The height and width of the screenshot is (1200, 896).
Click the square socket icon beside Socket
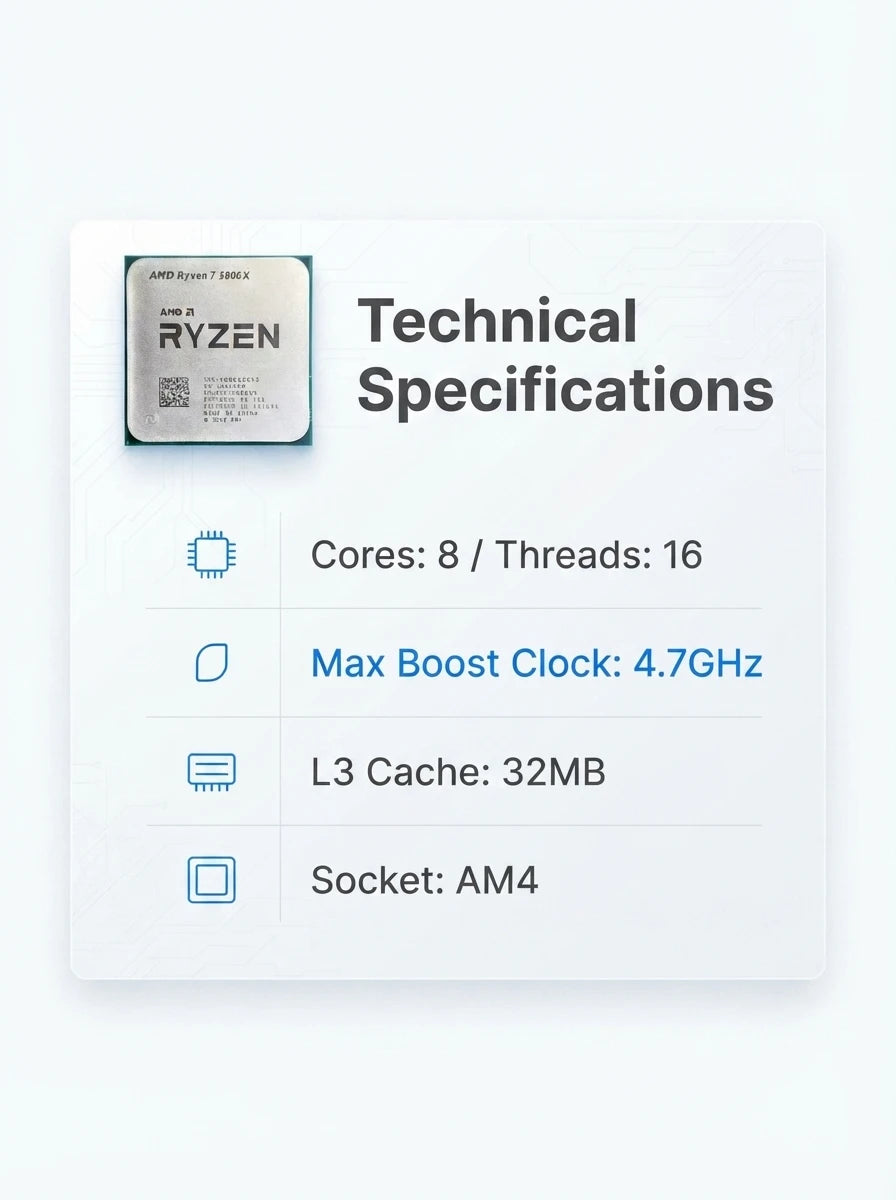tap(212, 880)
